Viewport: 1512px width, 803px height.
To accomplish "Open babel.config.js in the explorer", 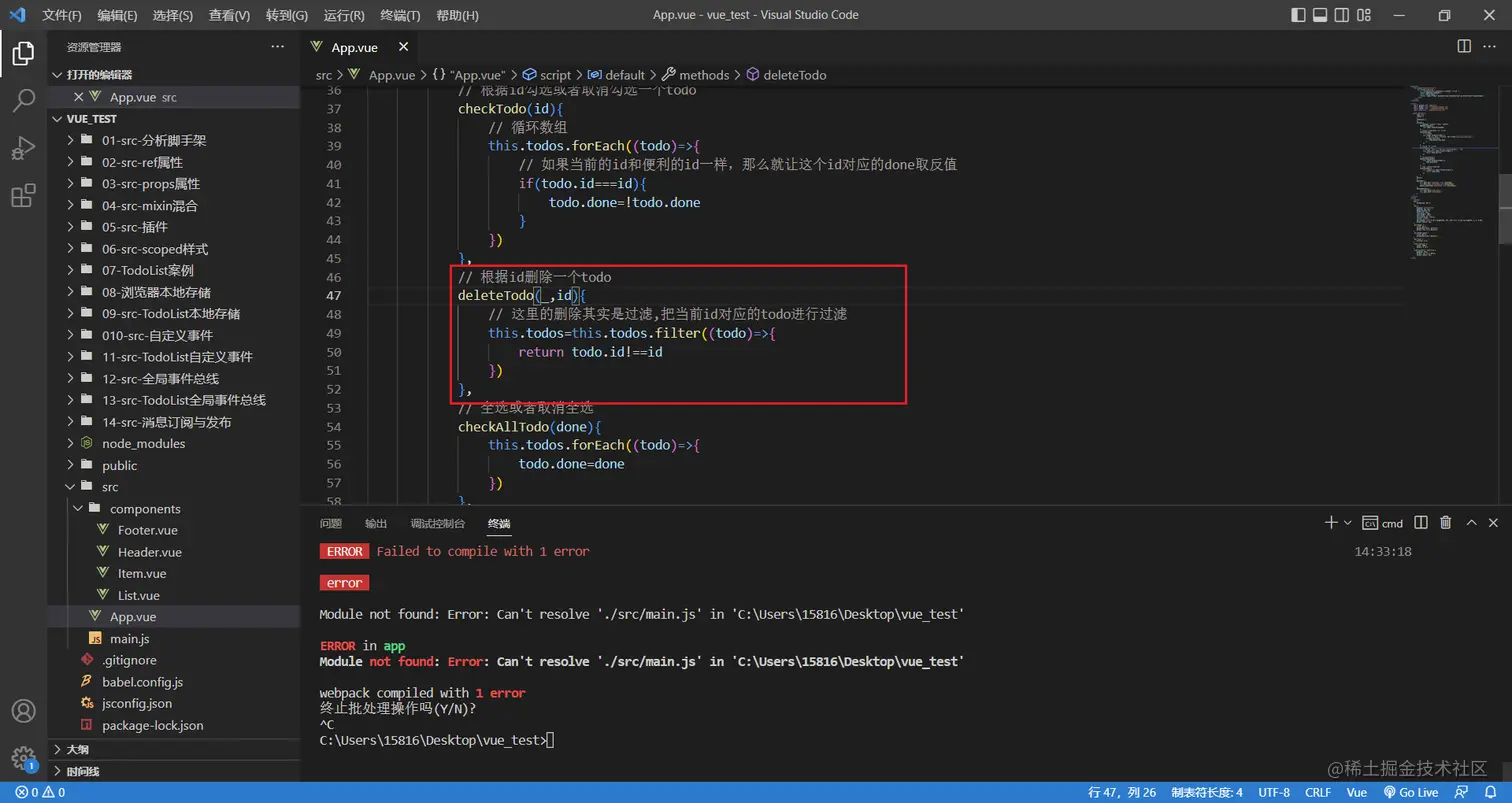I will [174, 682].
